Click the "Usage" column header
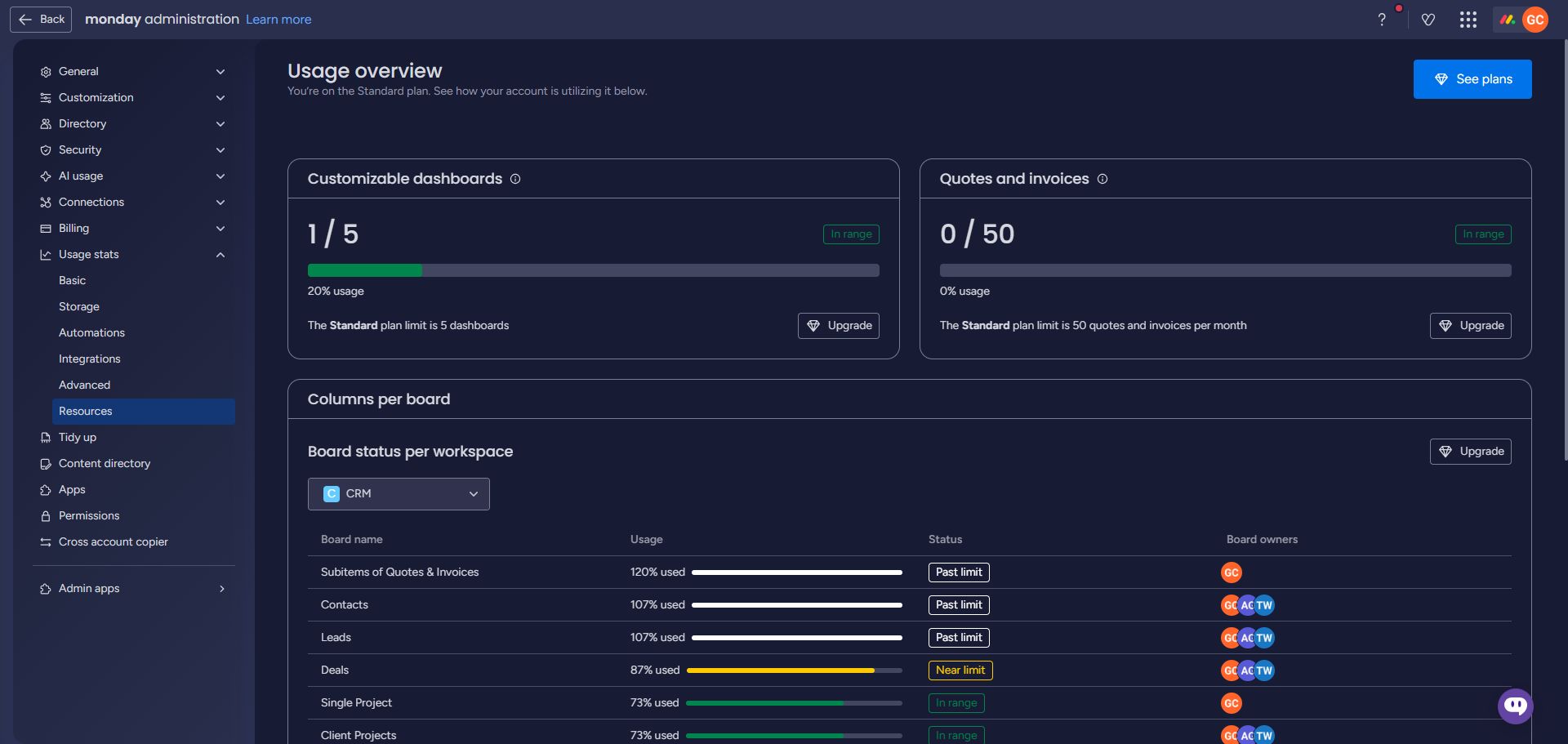The width and height of the screenshot is (1568, 744). point(647,540)
